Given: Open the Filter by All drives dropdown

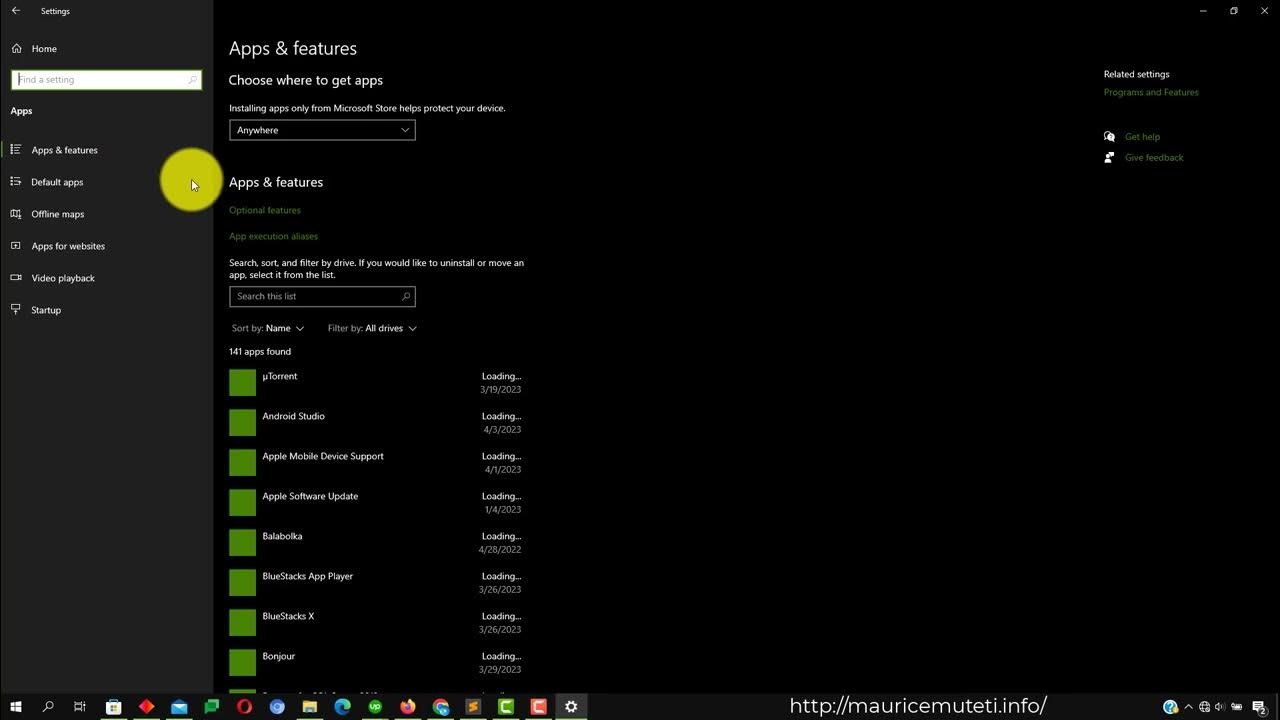Looking at the screenshot, I should [372, 328].
